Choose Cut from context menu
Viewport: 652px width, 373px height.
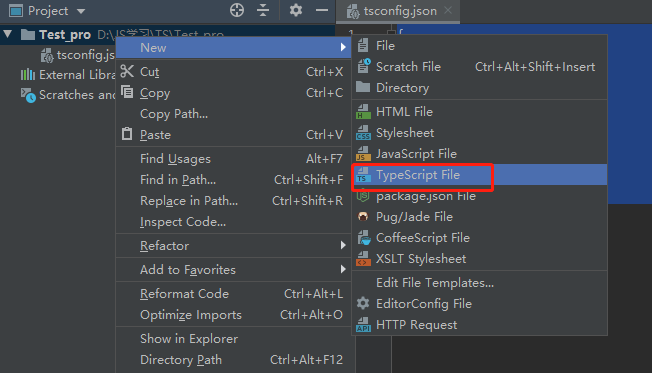tap(233, 72)
